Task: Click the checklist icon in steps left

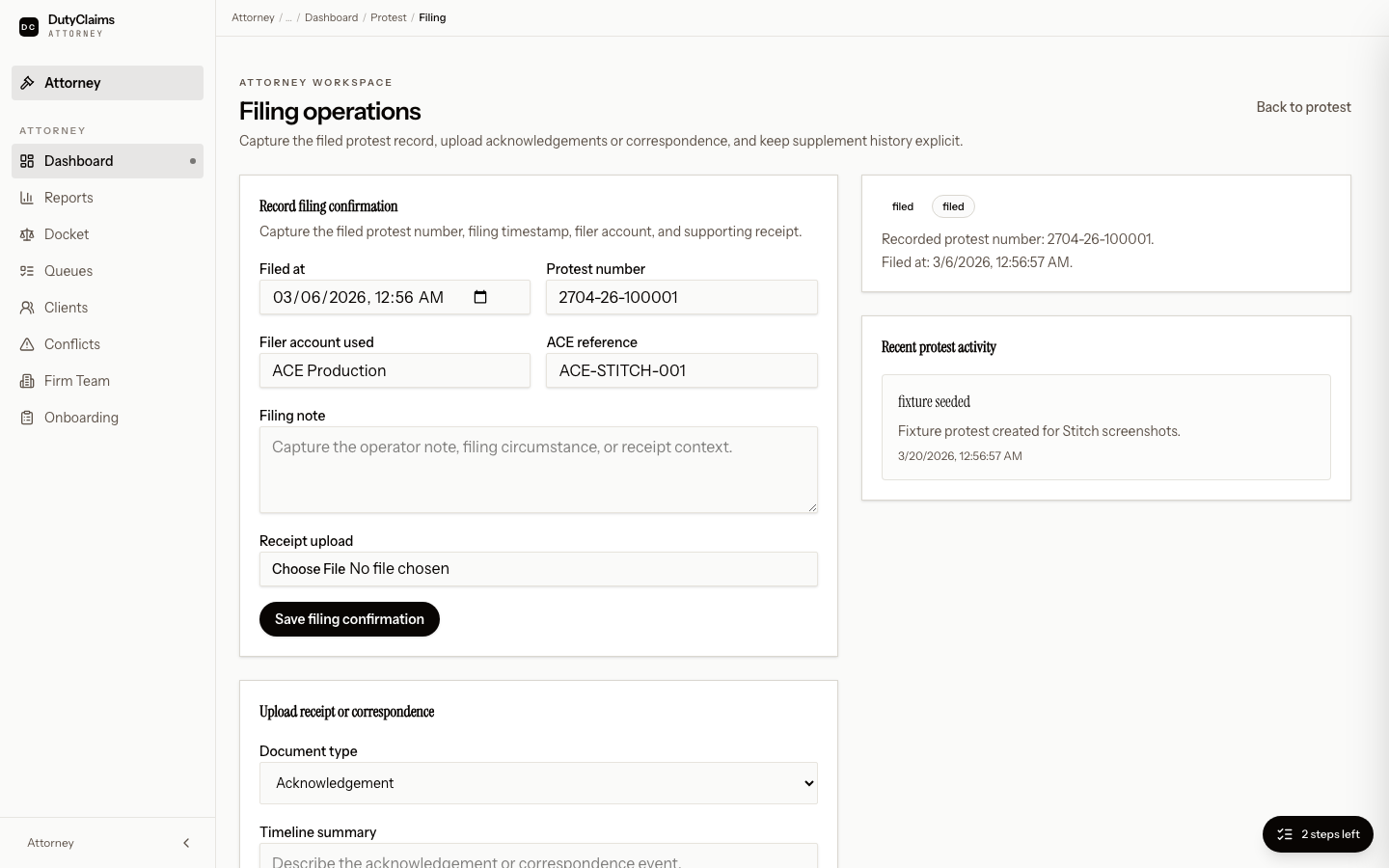Action: (1285, 834)
